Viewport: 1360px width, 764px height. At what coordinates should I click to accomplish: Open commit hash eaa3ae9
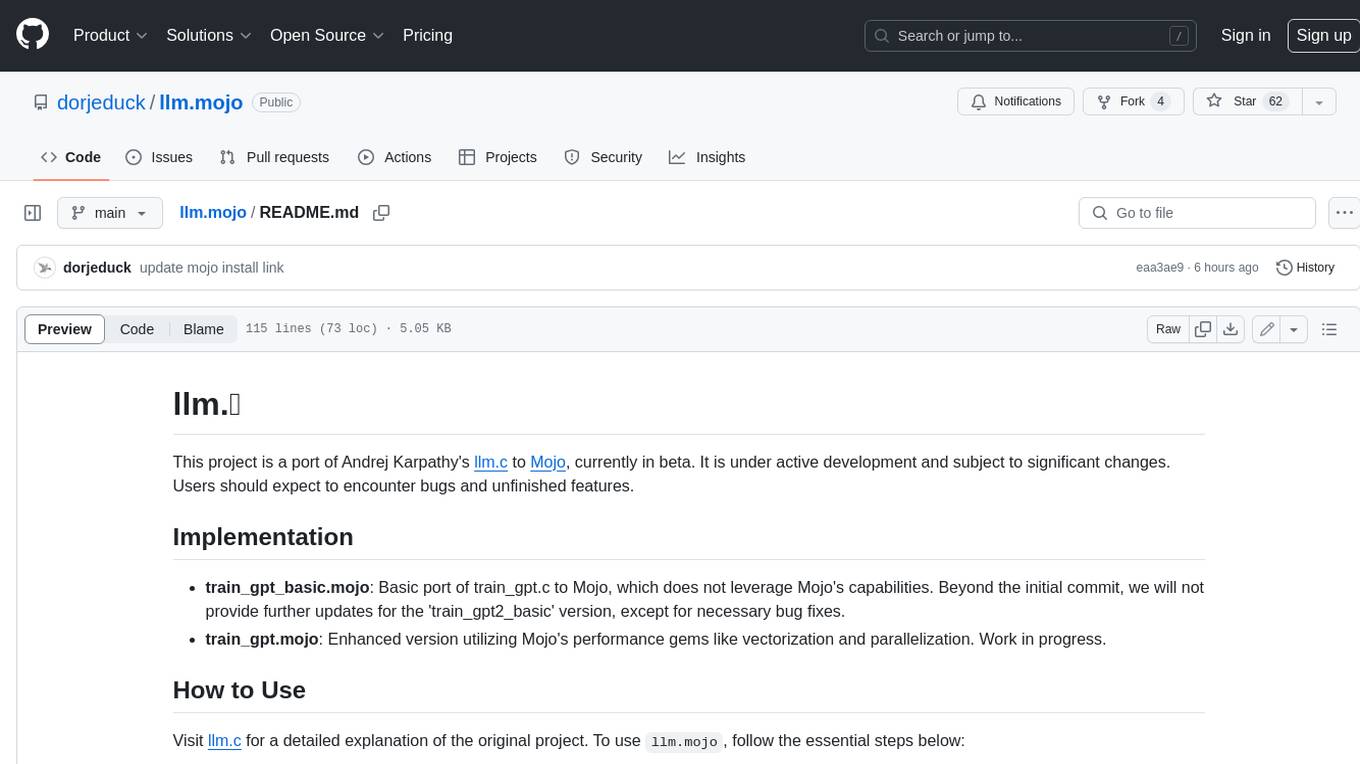point(1160,268)
